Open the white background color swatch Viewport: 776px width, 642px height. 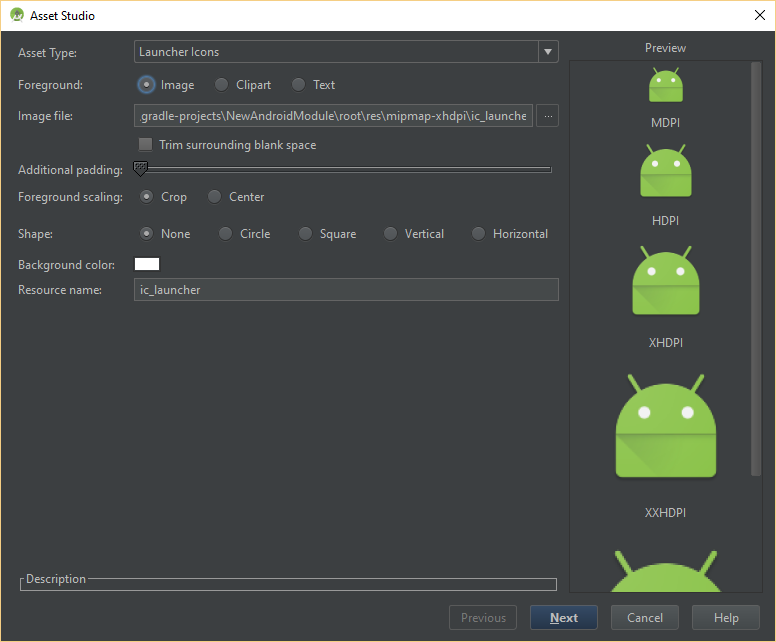[147, 264]
